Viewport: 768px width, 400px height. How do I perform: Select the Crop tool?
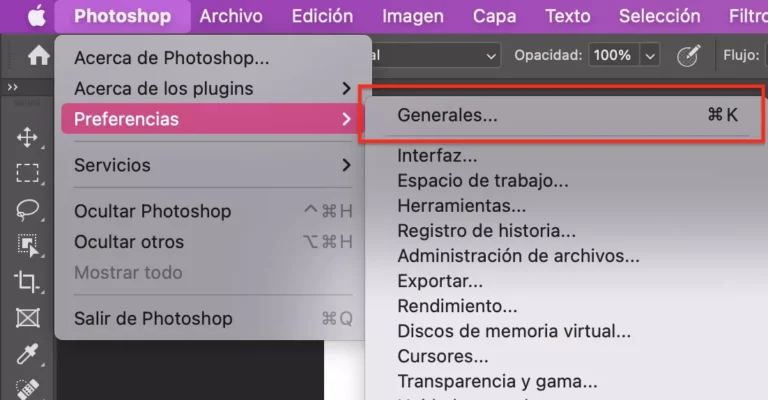pyautogui.click(x=27, y=282)
